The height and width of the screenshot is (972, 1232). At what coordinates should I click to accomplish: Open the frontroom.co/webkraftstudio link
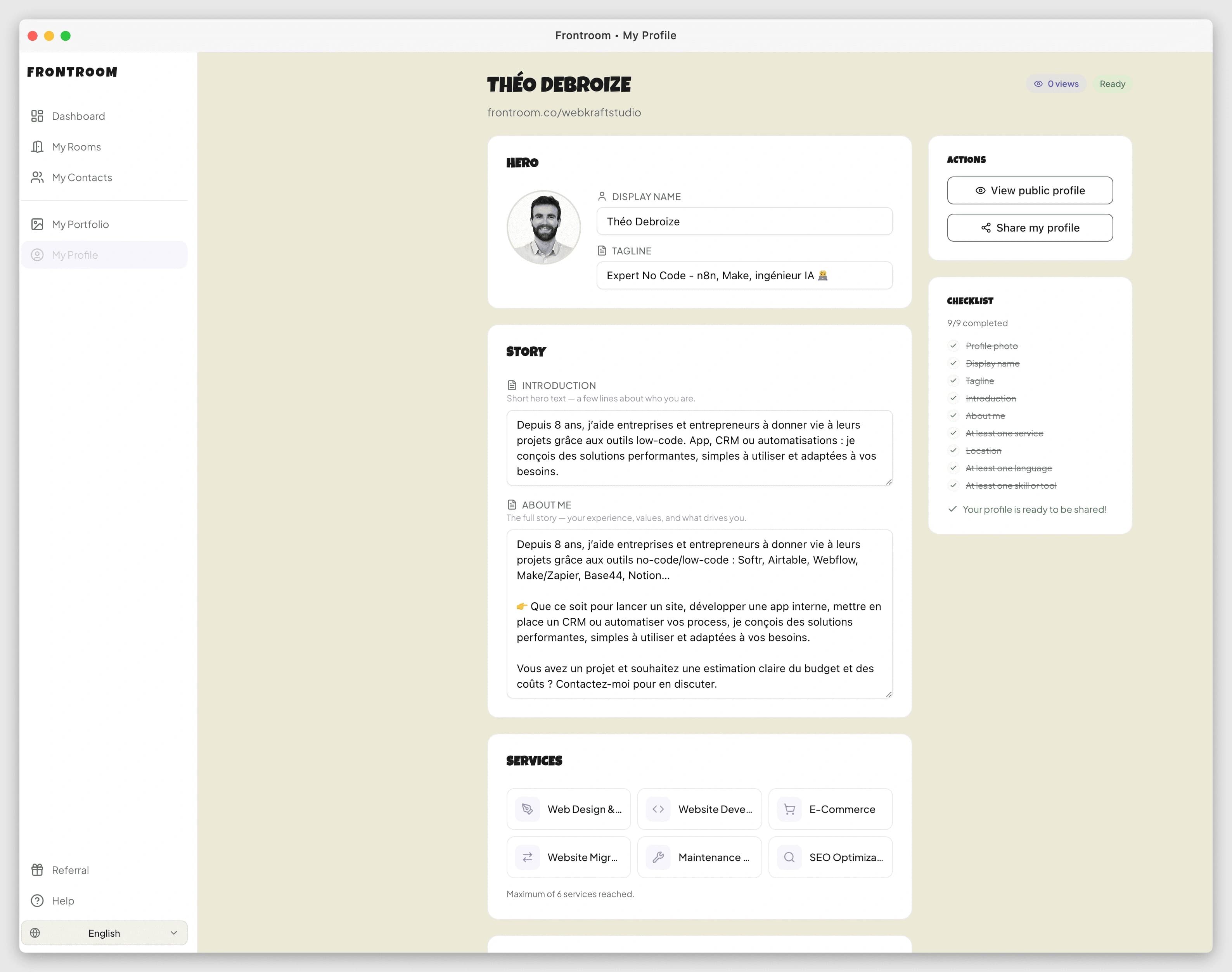point(564,113)
